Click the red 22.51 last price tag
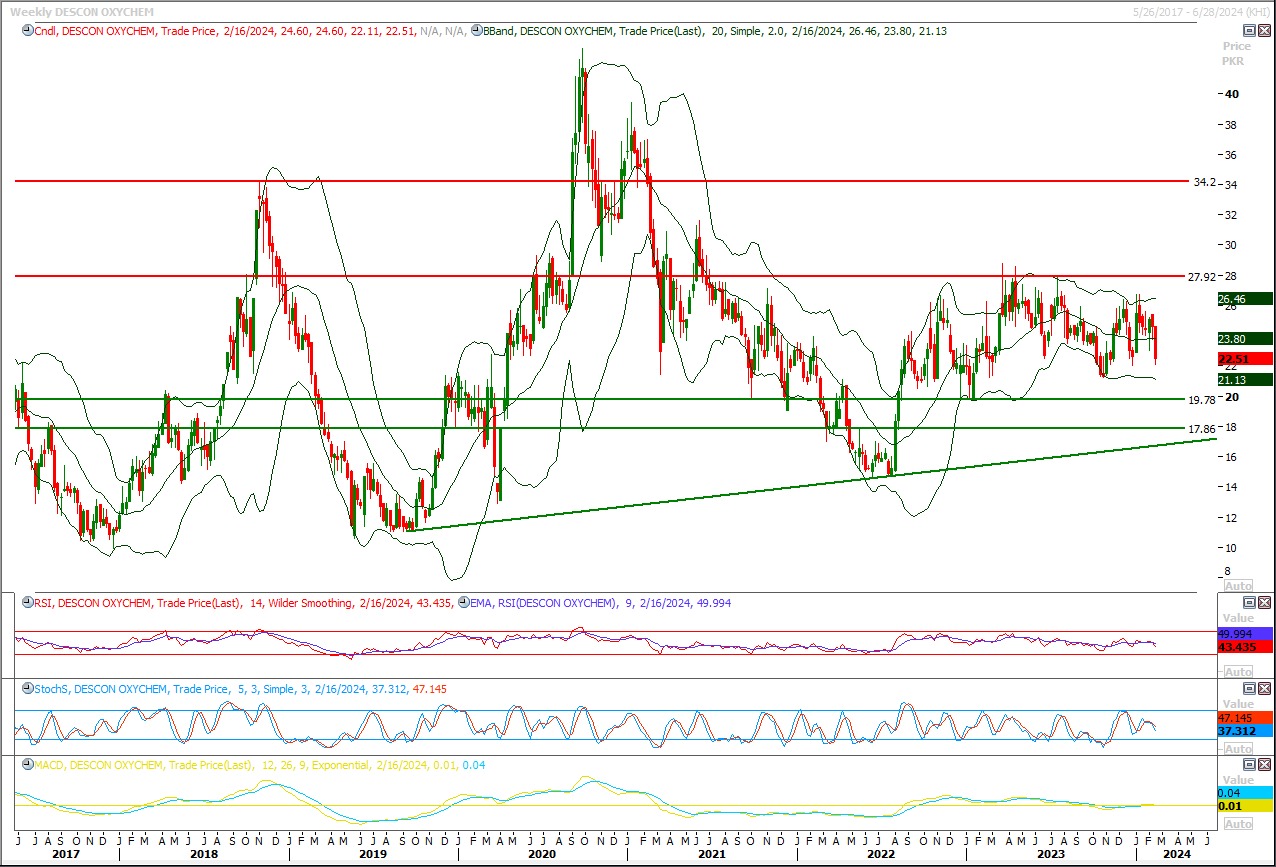This screenshot has width=1276, height=867. tap(1244, 359)
